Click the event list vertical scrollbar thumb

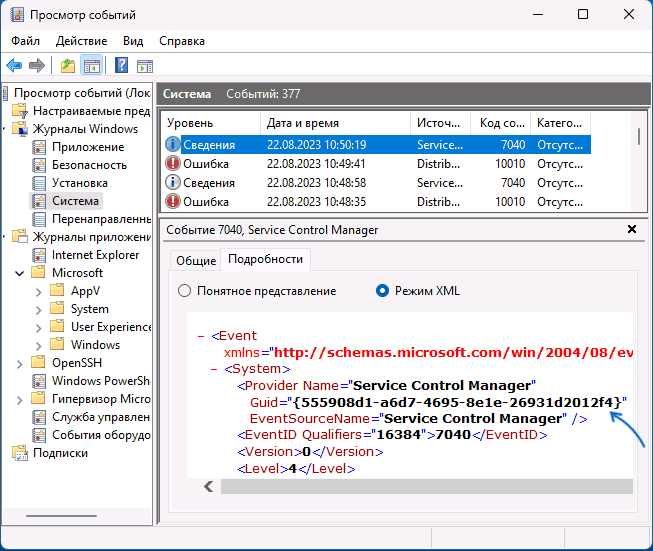point(639,137)
